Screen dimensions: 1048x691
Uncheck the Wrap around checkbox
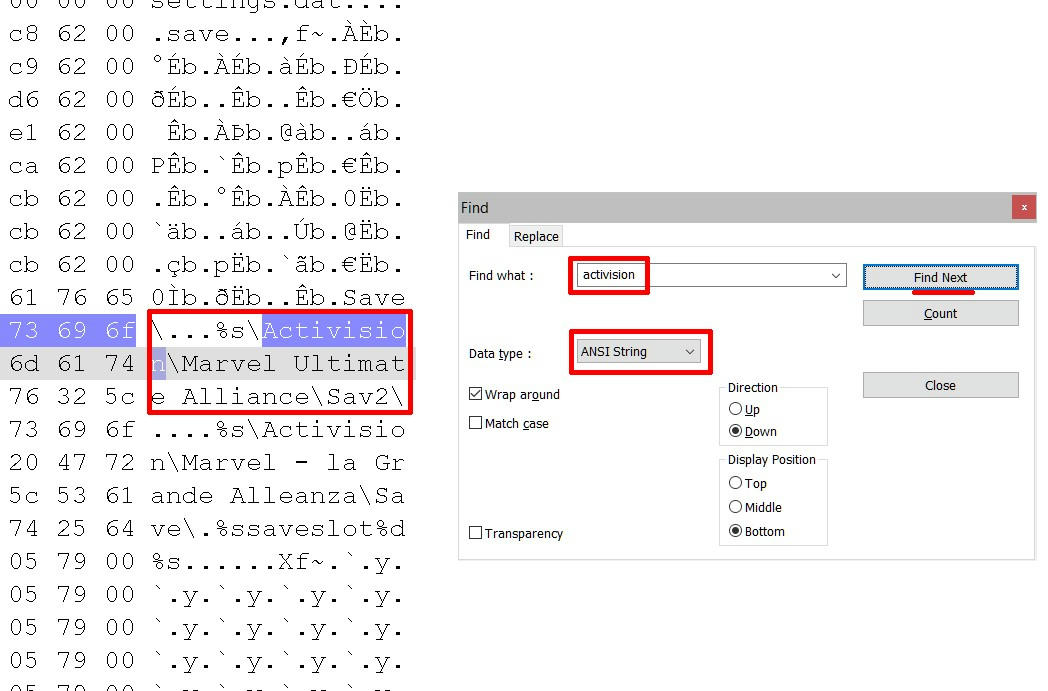click(475, 394)
